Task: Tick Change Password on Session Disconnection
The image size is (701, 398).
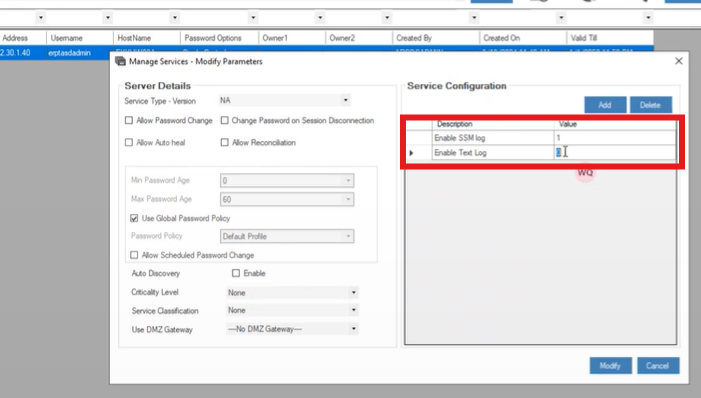Action: [224, 120]
